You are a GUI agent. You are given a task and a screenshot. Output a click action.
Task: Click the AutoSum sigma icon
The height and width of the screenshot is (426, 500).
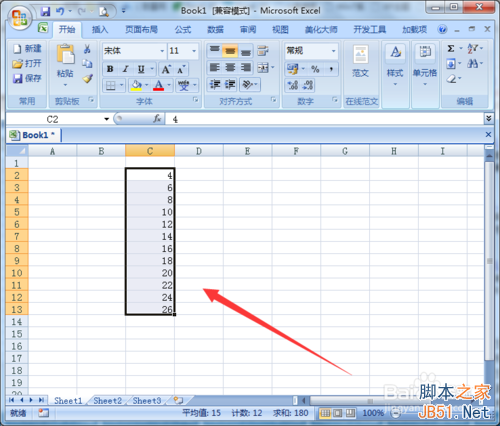click(x=451, y=49)
